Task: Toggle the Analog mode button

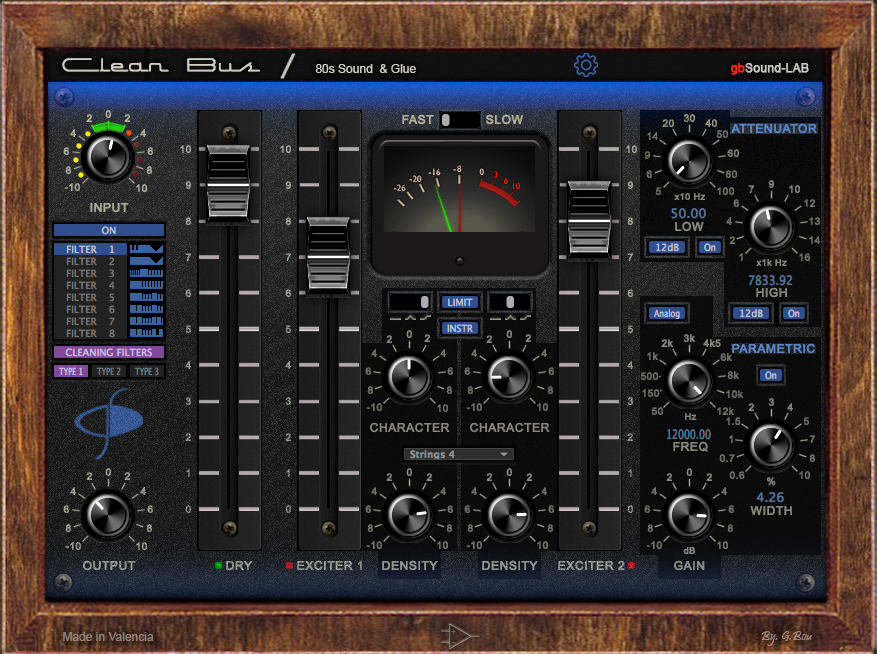Action: [x=667, y=313]
